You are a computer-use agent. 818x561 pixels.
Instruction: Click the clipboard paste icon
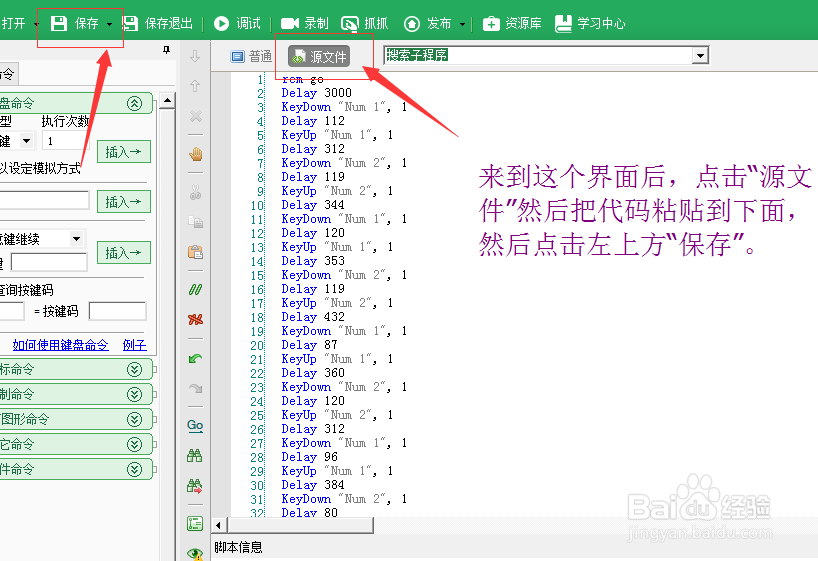[196, 252]
